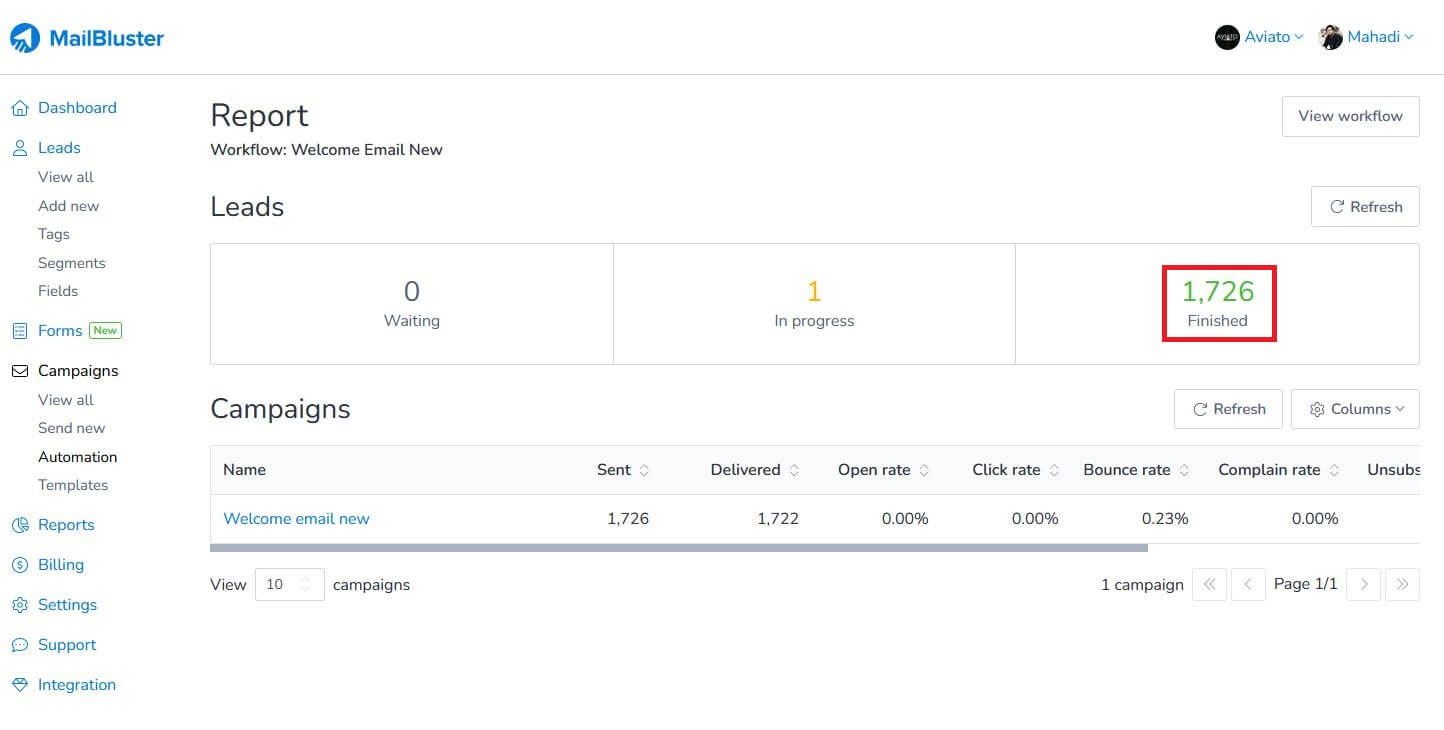This screenshot has height=730, width=1444.
Task: Click the campaigns per page stepper field
Action: (x=289, y=584)
